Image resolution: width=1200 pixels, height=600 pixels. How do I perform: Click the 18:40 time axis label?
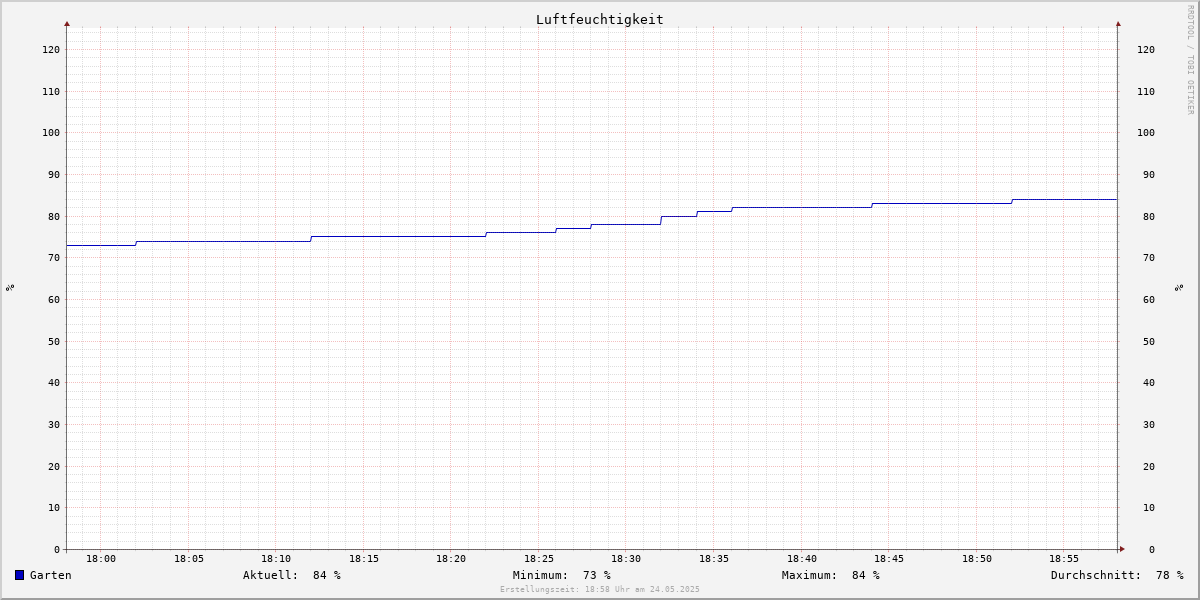pyautogui.click(x=802, y=559)
